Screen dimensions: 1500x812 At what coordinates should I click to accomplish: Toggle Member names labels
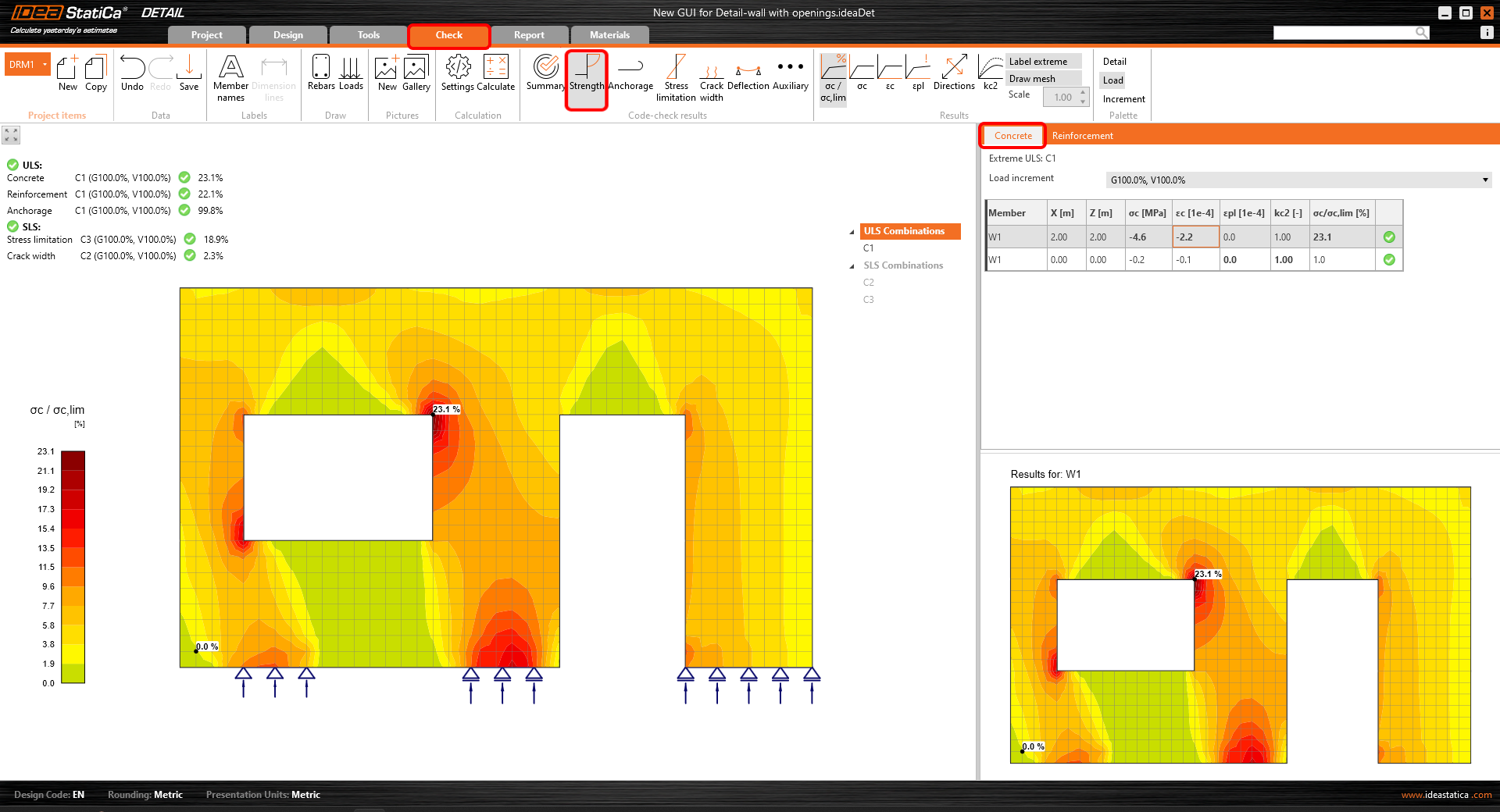(x=230, y=77)
